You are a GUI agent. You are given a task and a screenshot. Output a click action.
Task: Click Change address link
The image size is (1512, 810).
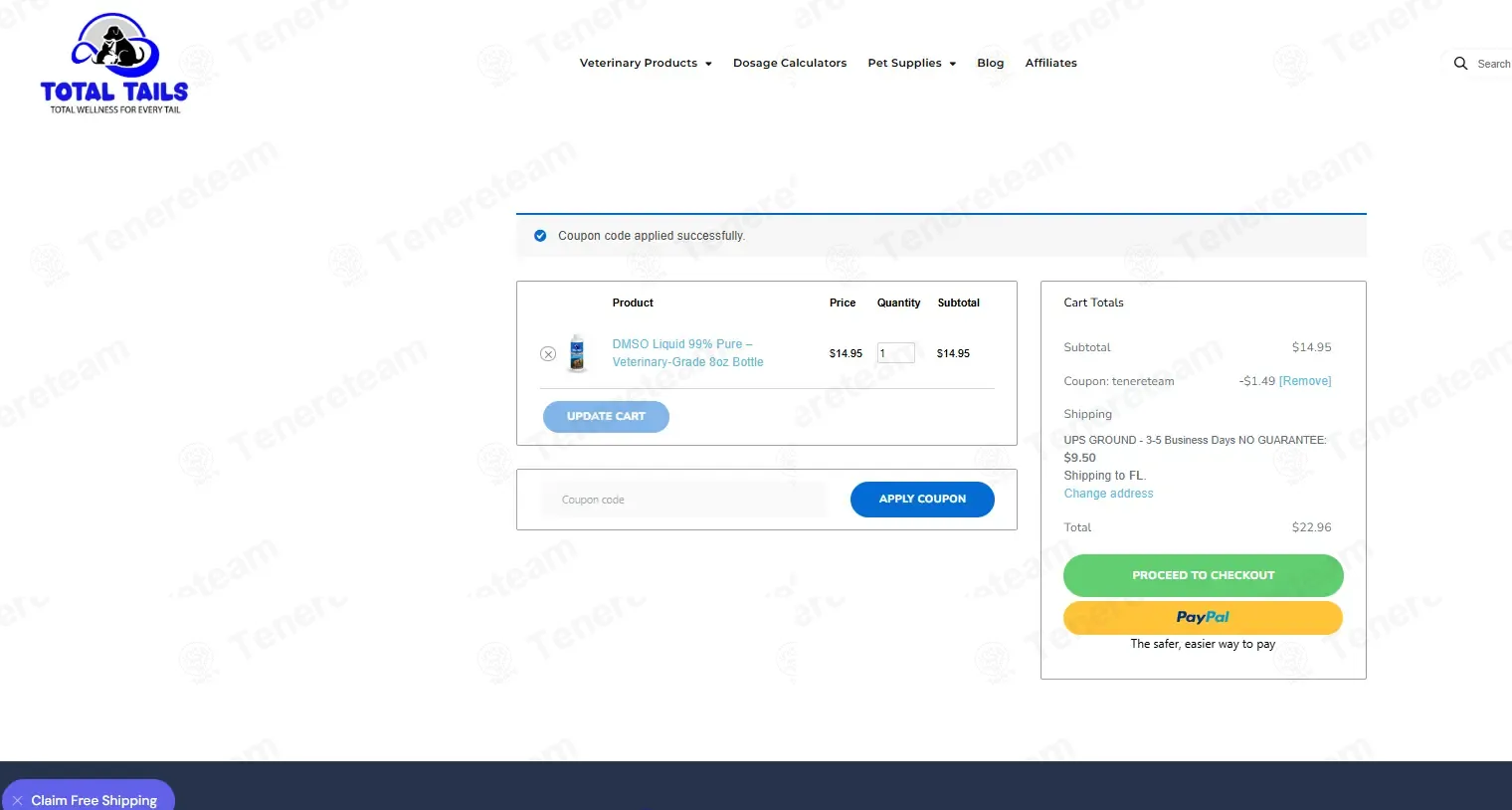[x=1108, y=494]
